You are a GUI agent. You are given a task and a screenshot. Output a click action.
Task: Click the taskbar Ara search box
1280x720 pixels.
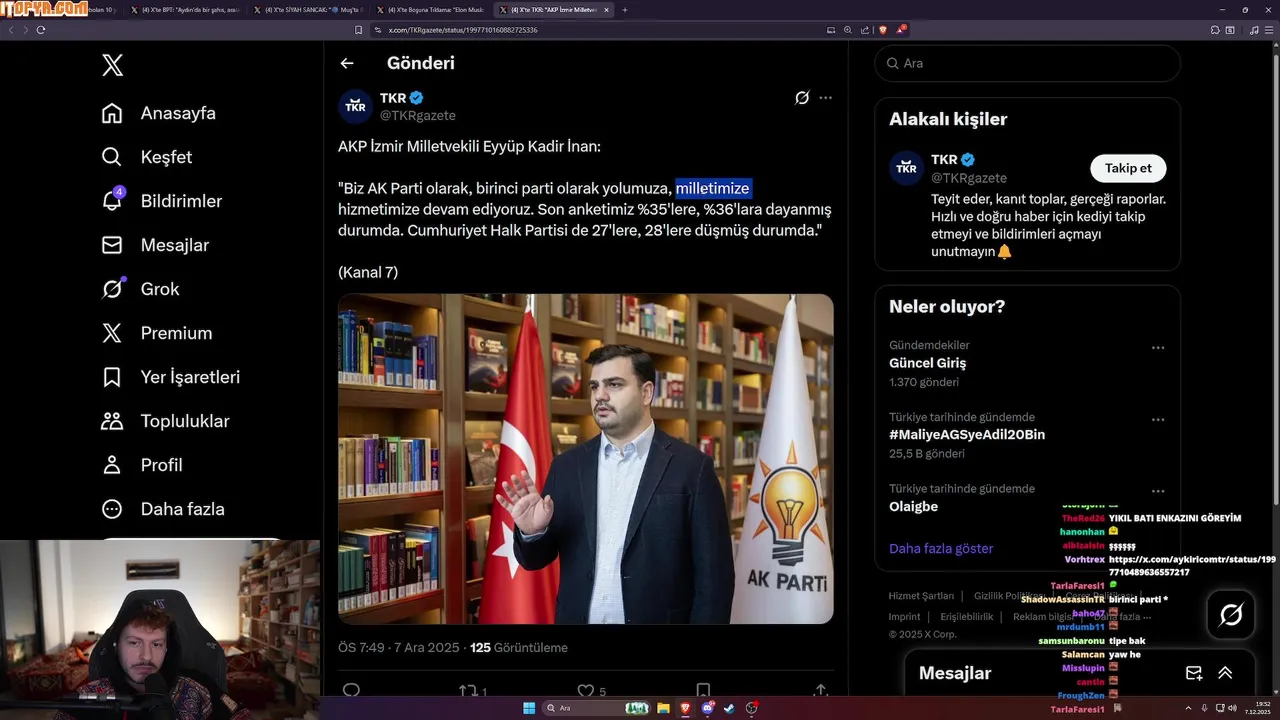[597, 708]
